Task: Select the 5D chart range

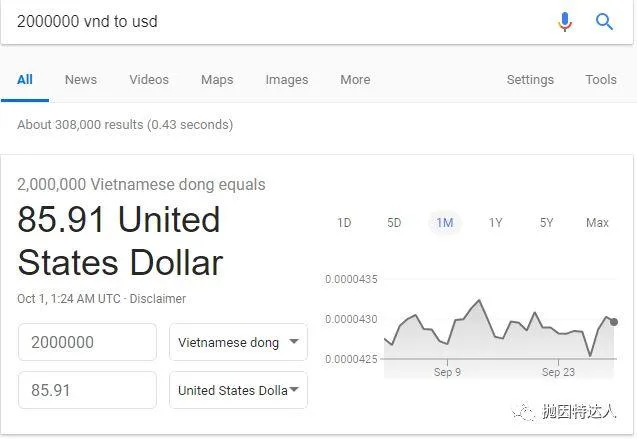Action: (x=394, y=223)
